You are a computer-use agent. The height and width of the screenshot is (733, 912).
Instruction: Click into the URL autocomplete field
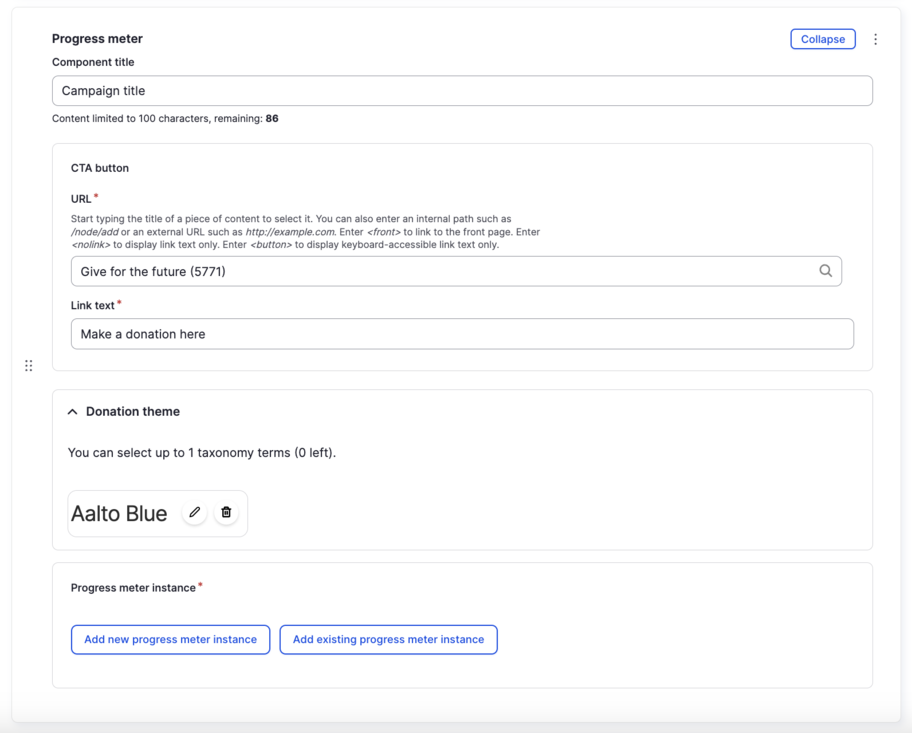(x=440, y=271)
